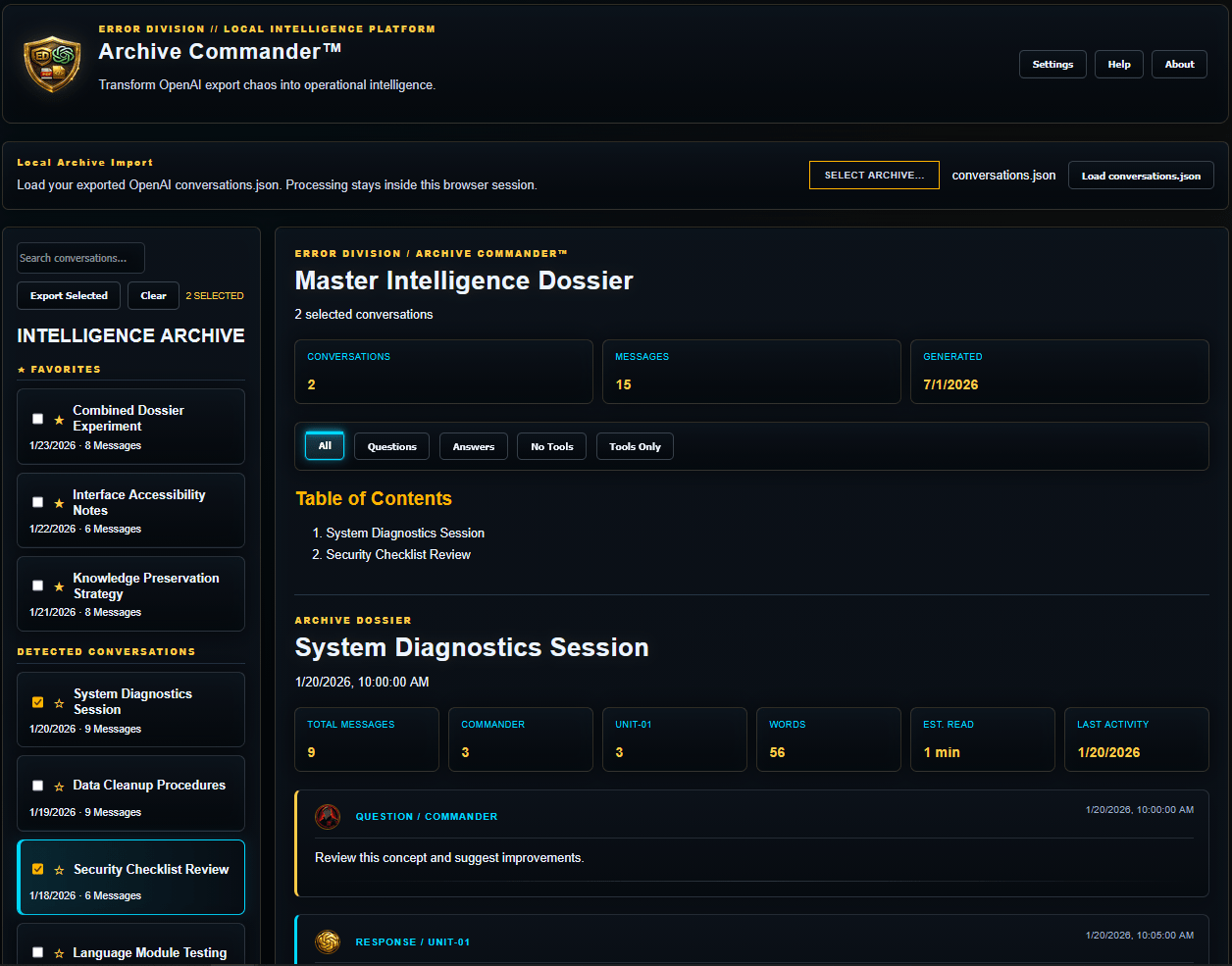Click the Unit-01 avatar on response message
This screenshot has width=1232, height=966.
tap(328, 941)
